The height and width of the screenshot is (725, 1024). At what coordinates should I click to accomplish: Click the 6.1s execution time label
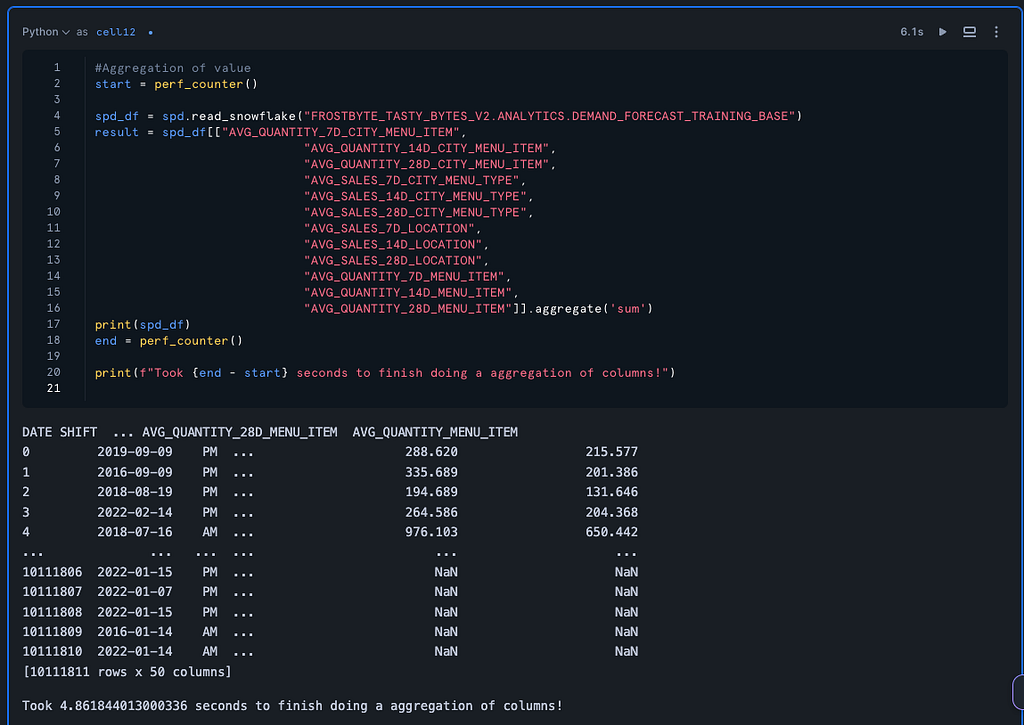(912, 32)
